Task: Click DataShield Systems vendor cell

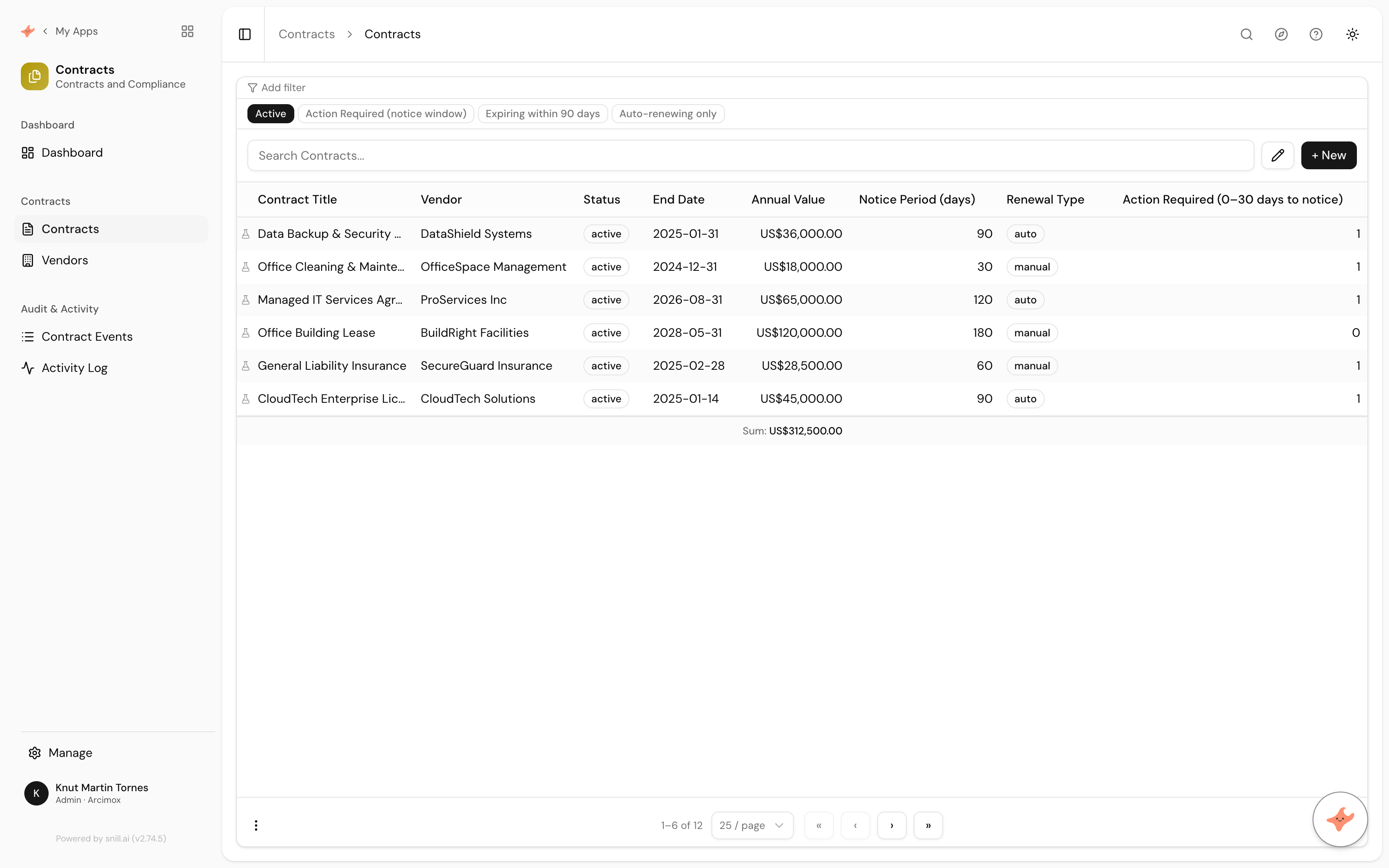Action: [x=476, y=233]
